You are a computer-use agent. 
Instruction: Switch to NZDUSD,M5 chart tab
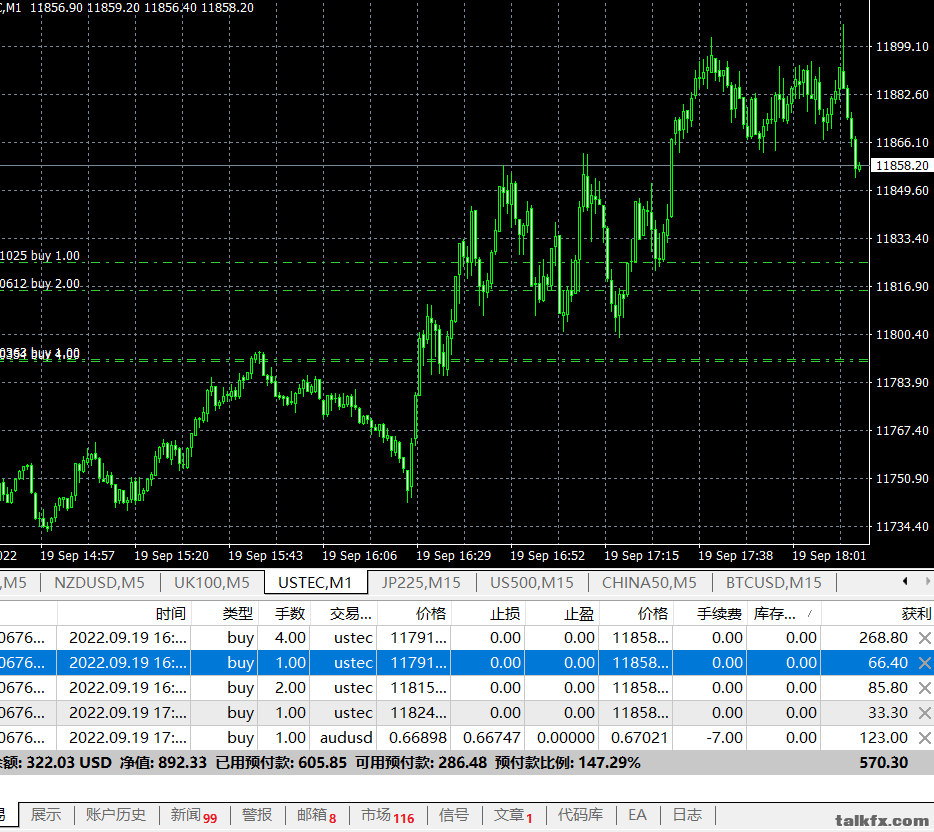coord(99,582)
